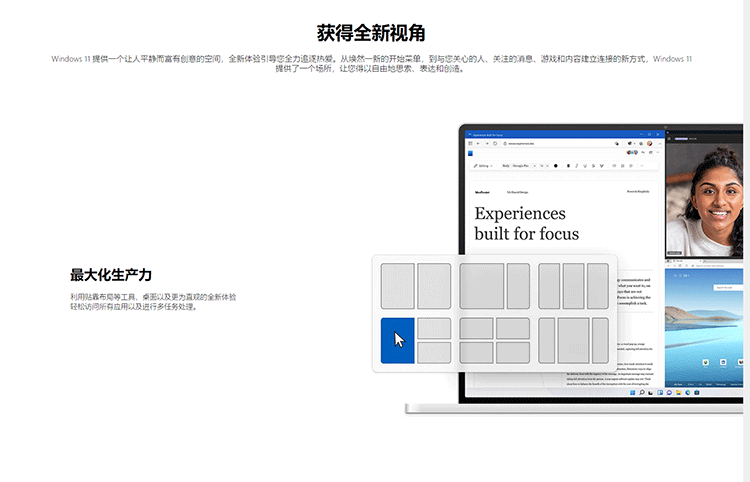Click the Edge new tab web search box

tap(728, 287)
